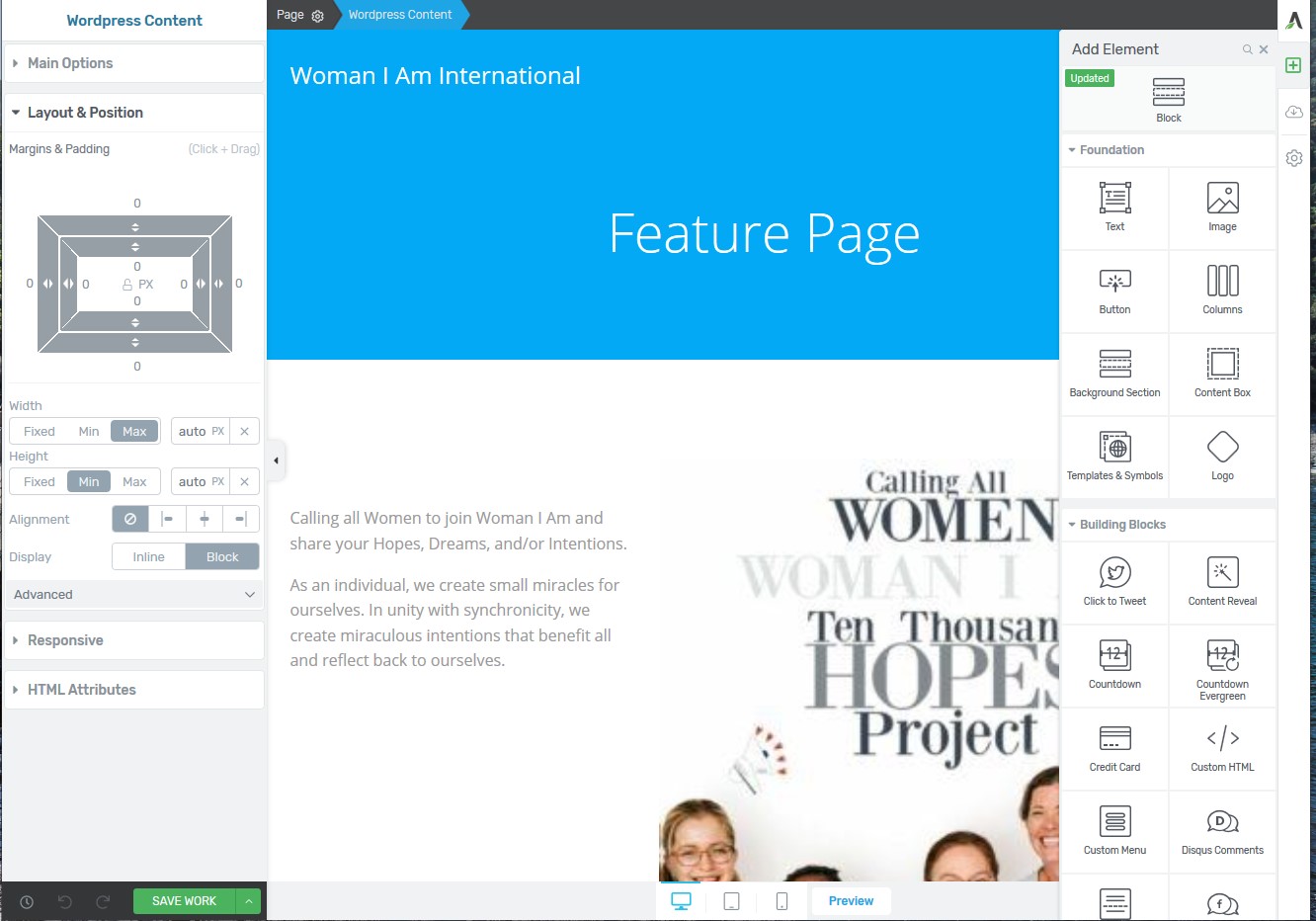Set Display to Inline
This screenshot has height=921, width=1316.
tap(149, 557)
